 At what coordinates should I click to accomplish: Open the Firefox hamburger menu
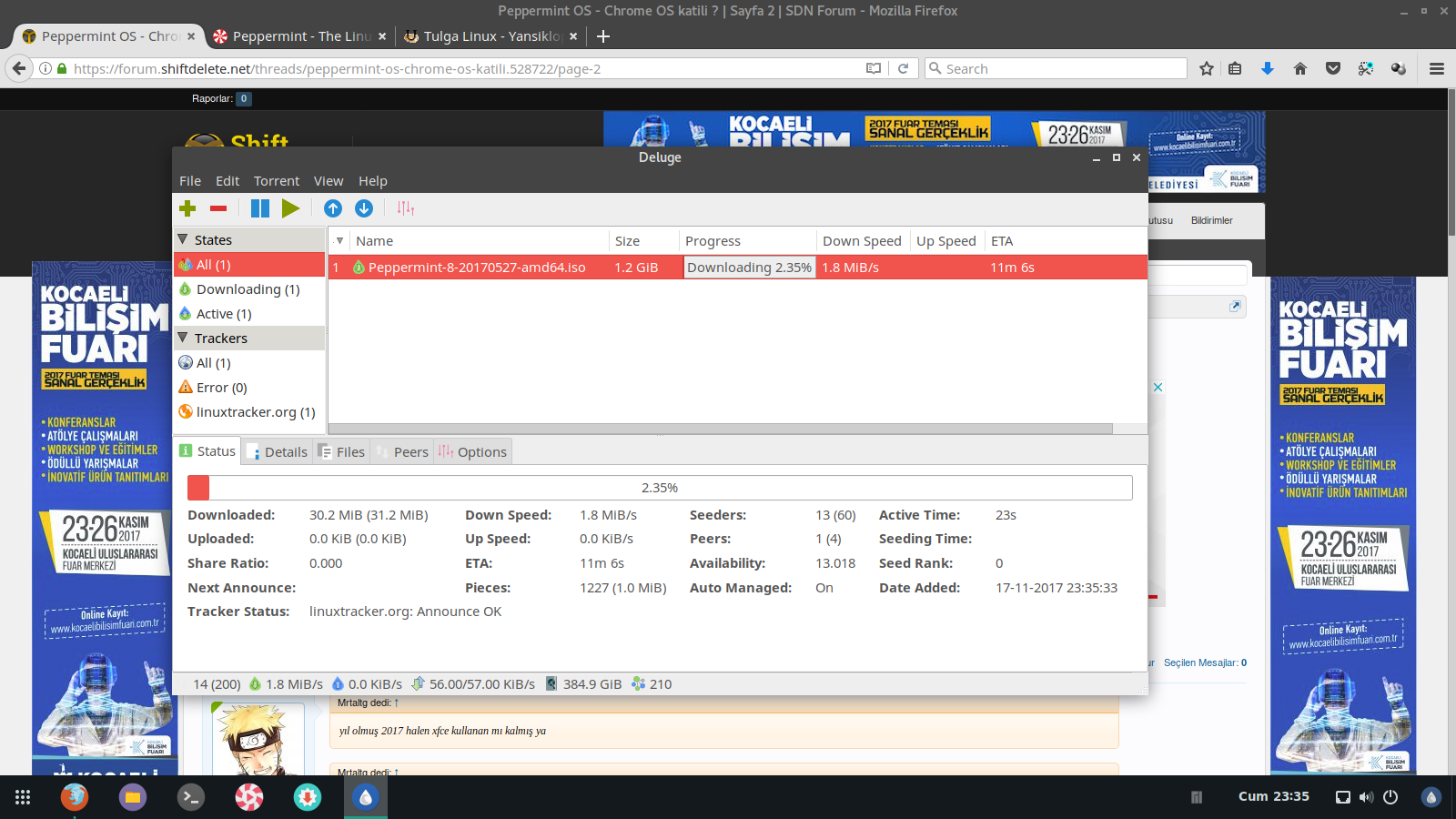click(1437, 69)
